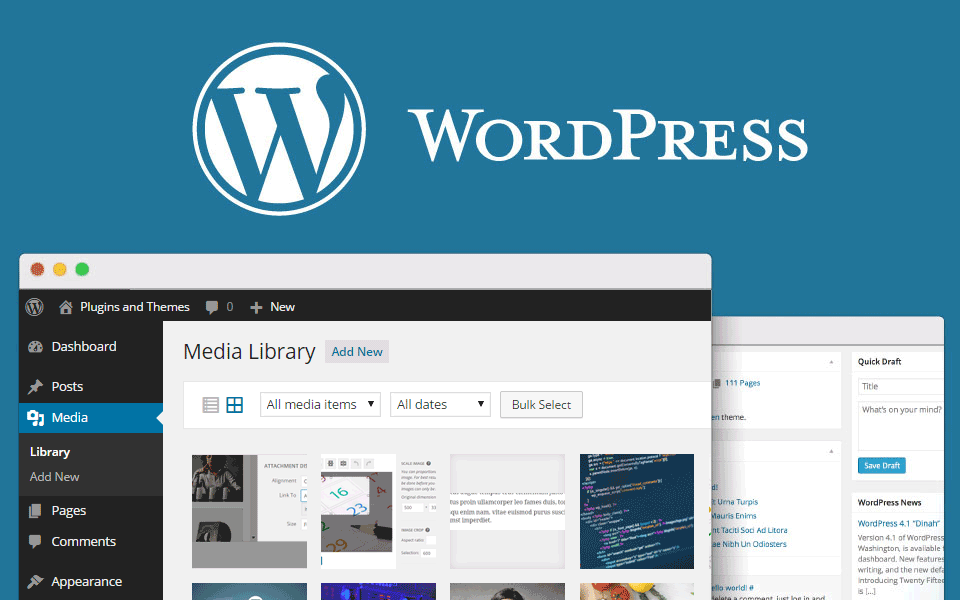Open the comments bubble icon in admin bar
Screen dimensions: 960x600
coord(212,307)
